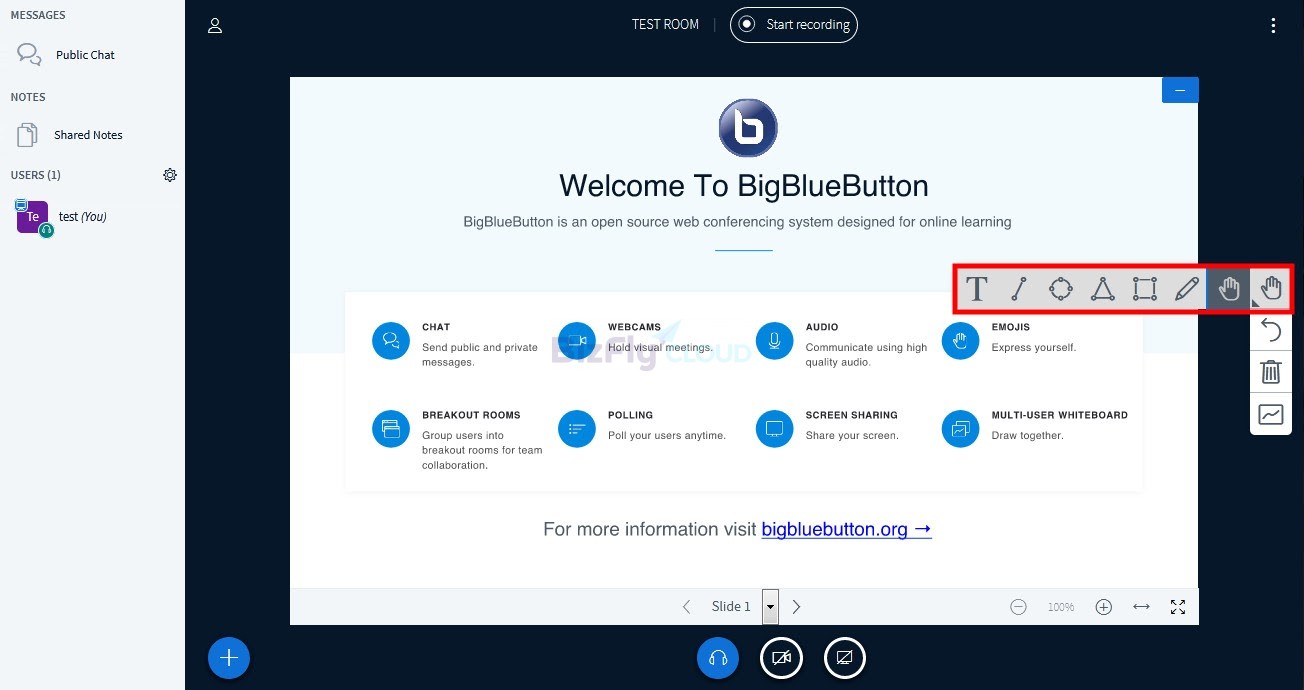Click the WEBCAMS label on slide
Viewport: 1304px width, 690px height.
click(x=634, y=327)
